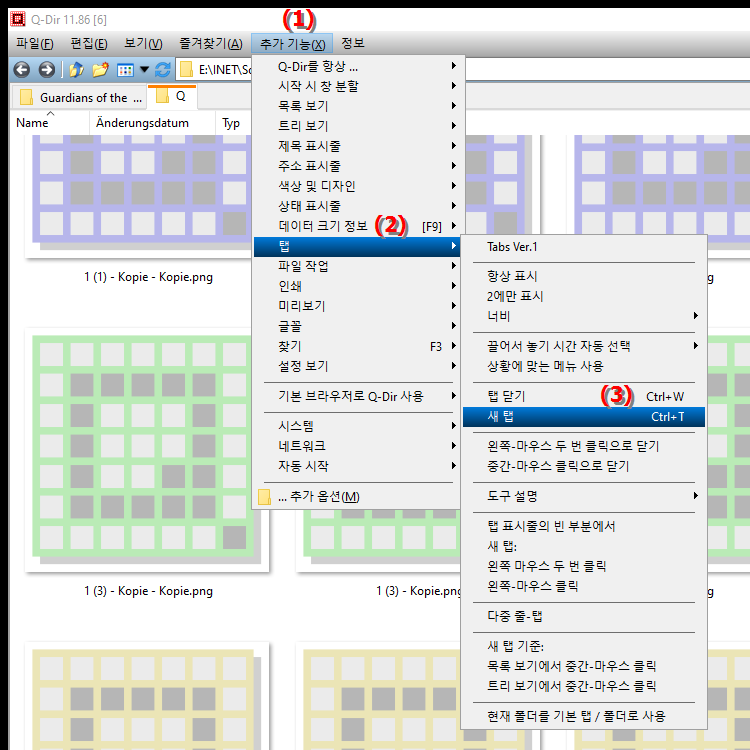Open the 미리보기 submenu

pyautogui.click(x=356, y=306)
